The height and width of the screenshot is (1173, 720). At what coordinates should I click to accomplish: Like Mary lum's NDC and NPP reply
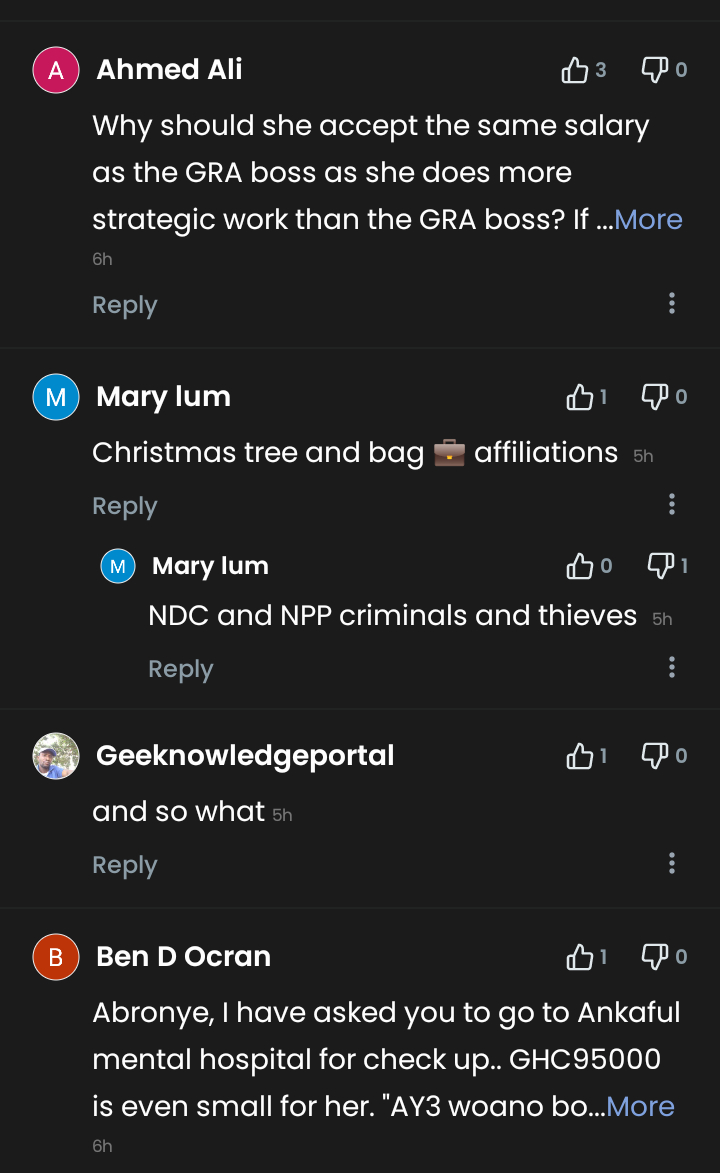coord(579,567)
